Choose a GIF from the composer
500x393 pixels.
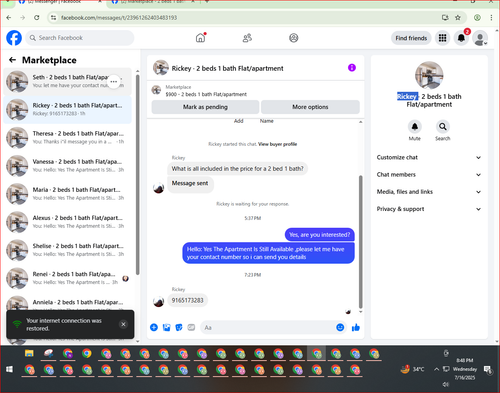point(191,327)
